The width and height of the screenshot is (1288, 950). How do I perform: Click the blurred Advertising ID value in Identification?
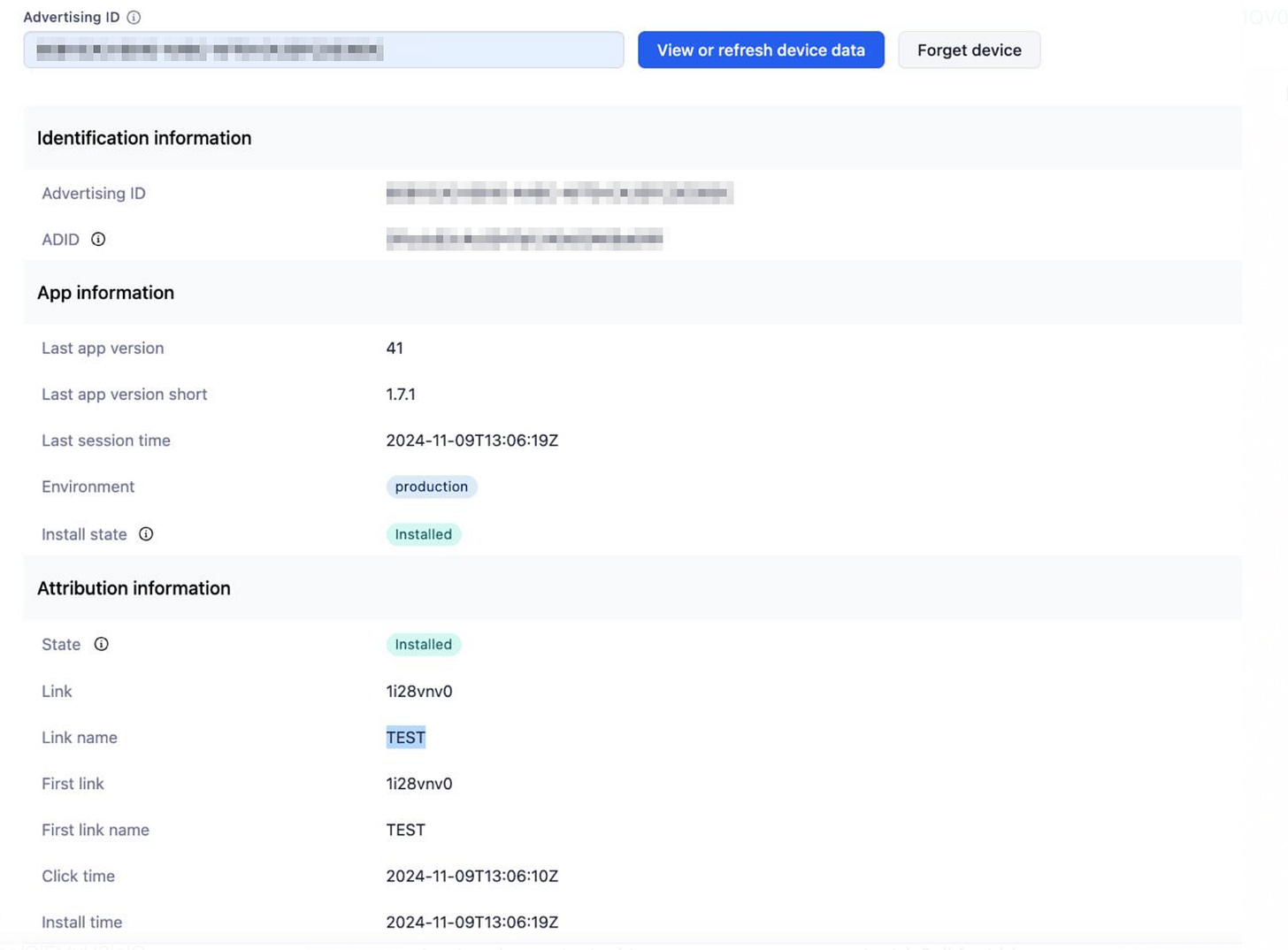pyautogui.click(x=560, y=193)
